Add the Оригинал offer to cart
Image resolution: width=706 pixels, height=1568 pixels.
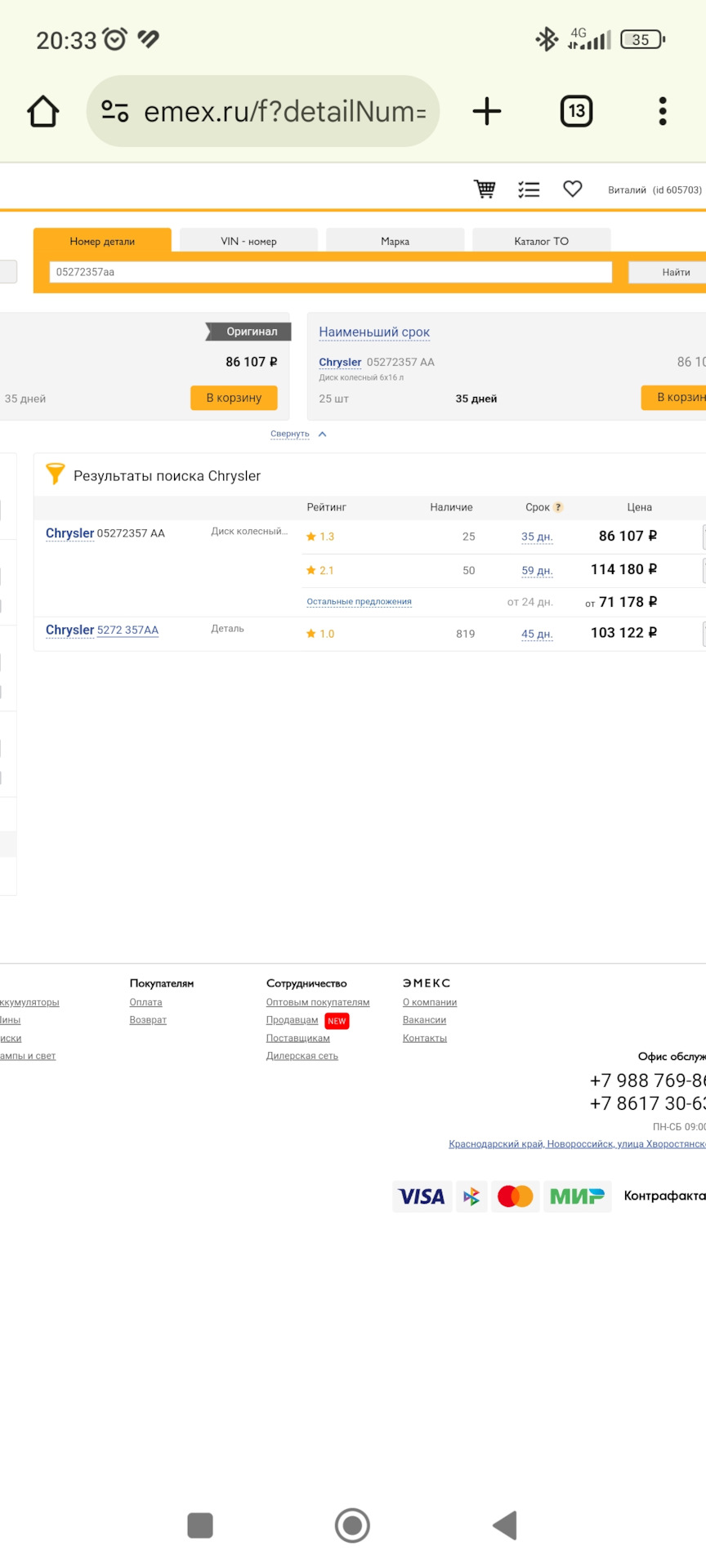tap(234, 398)
